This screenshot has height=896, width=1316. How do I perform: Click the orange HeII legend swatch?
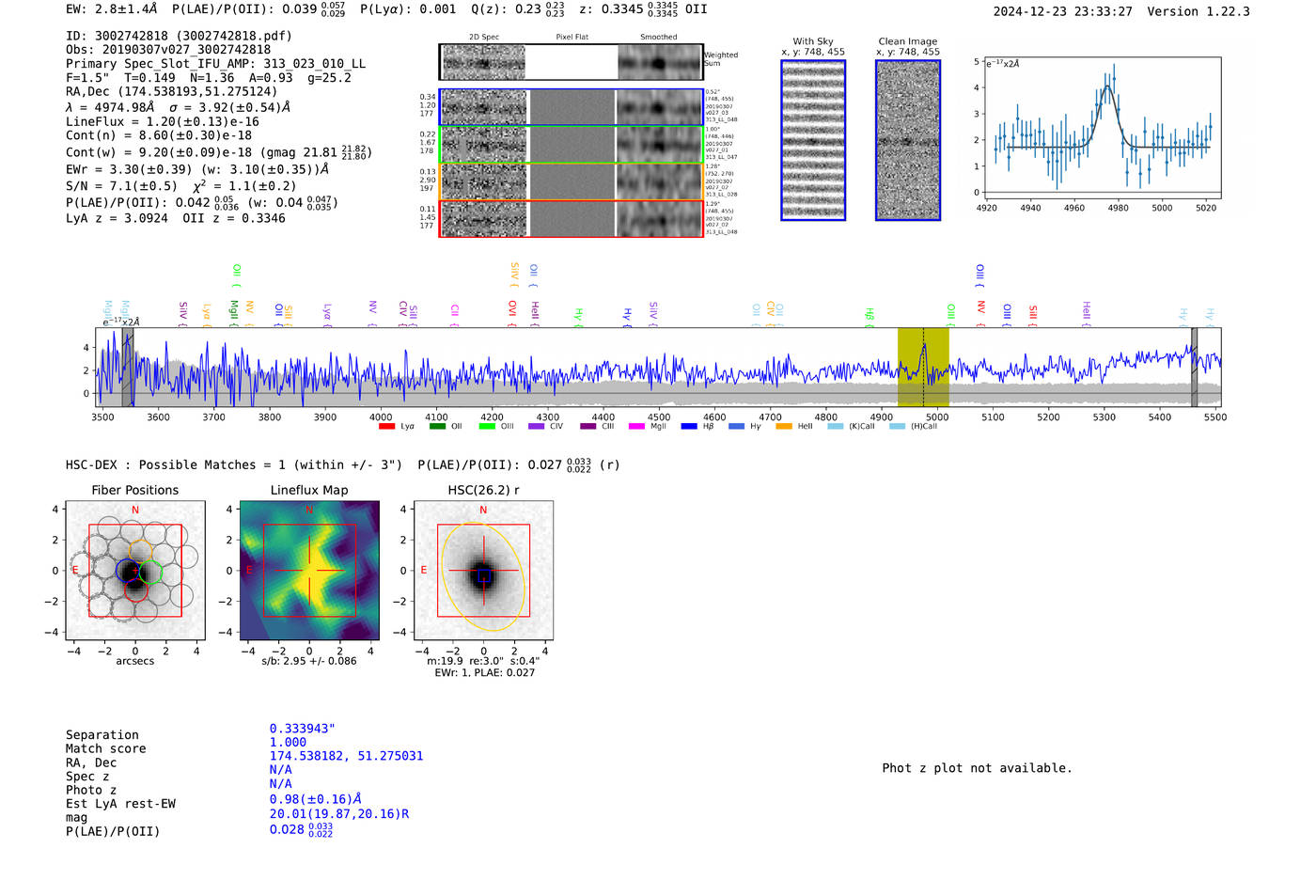coord(784,427)
